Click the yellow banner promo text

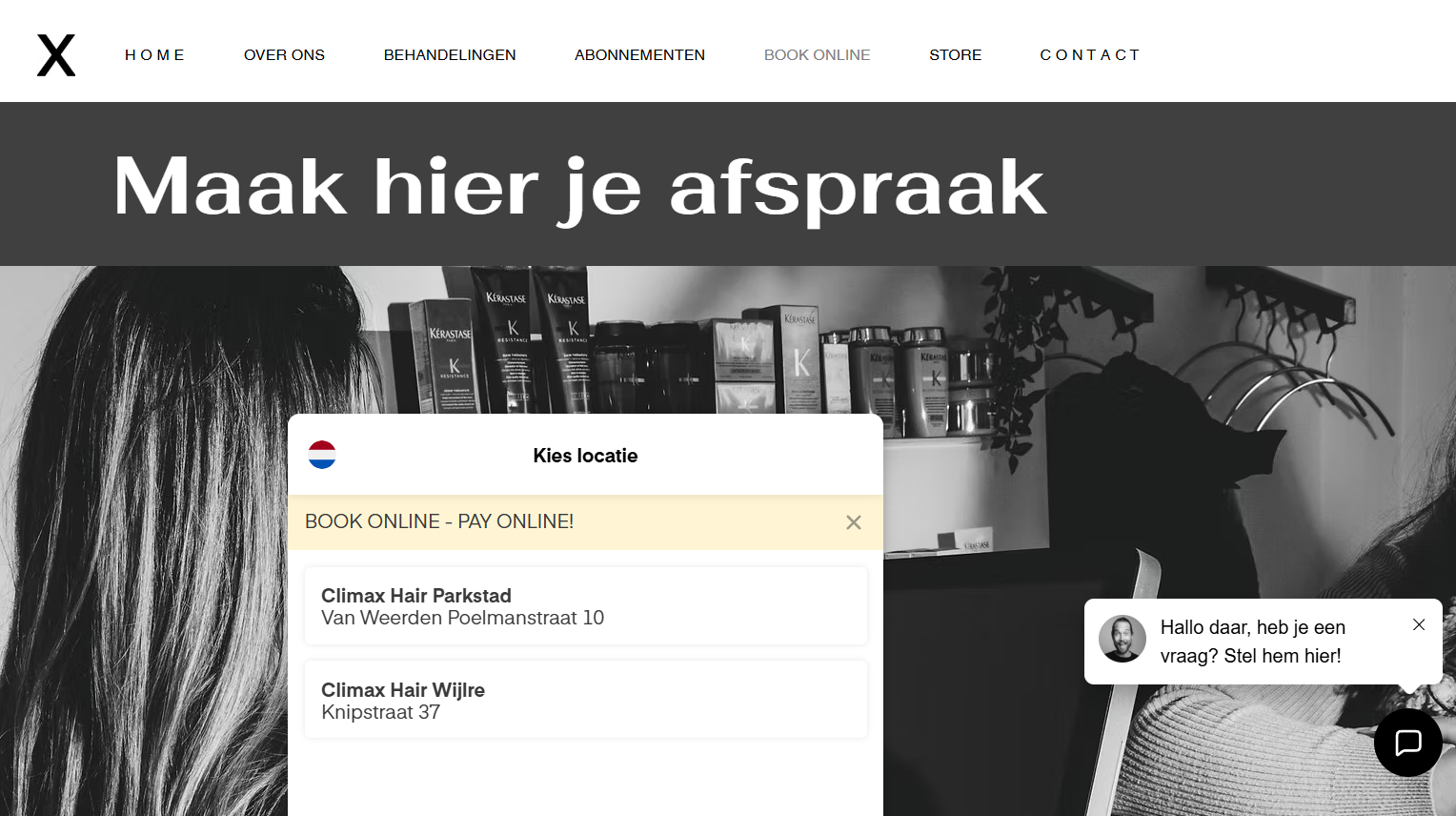[x=439, y=521]
